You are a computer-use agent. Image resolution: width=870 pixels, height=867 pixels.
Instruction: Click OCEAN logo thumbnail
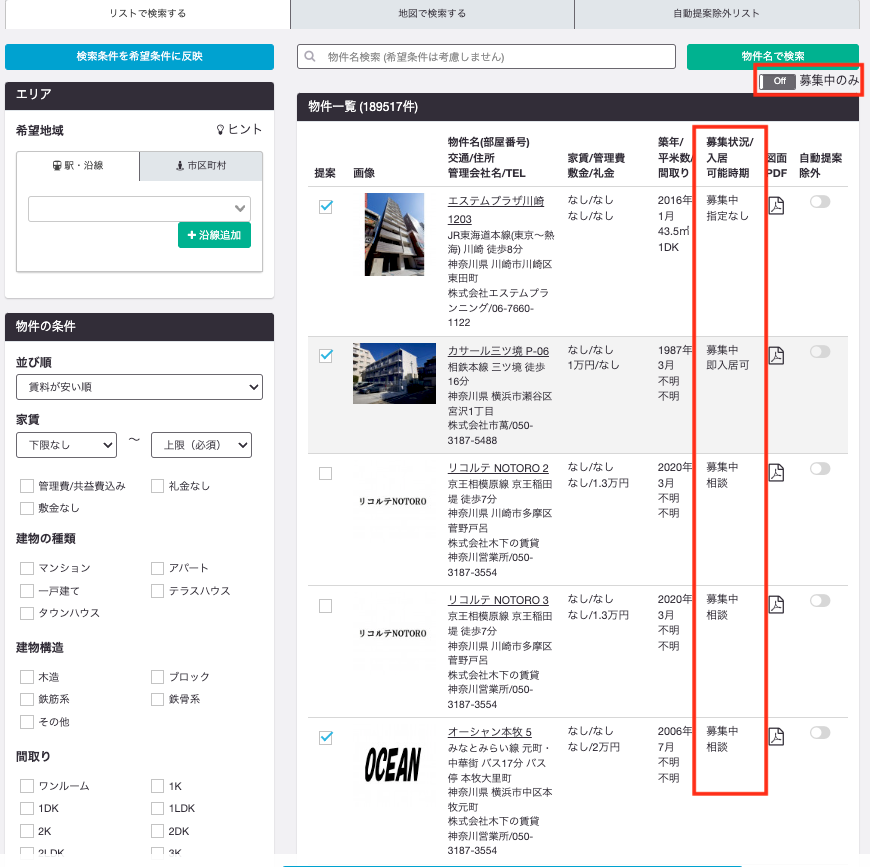(x=393, y=765)
